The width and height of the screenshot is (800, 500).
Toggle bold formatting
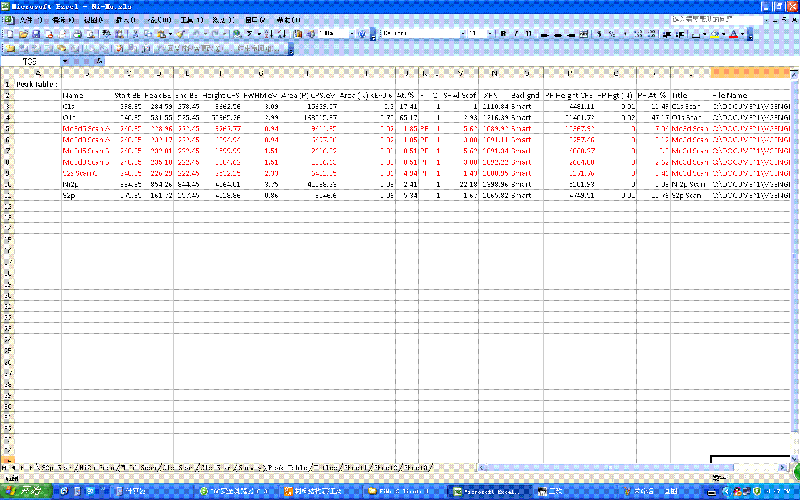click(x=503, y=34)
